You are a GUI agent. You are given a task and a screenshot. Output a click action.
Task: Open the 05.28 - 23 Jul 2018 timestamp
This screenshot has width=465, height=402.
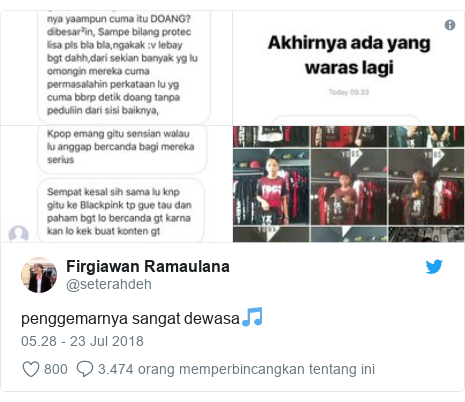[82, 341]
